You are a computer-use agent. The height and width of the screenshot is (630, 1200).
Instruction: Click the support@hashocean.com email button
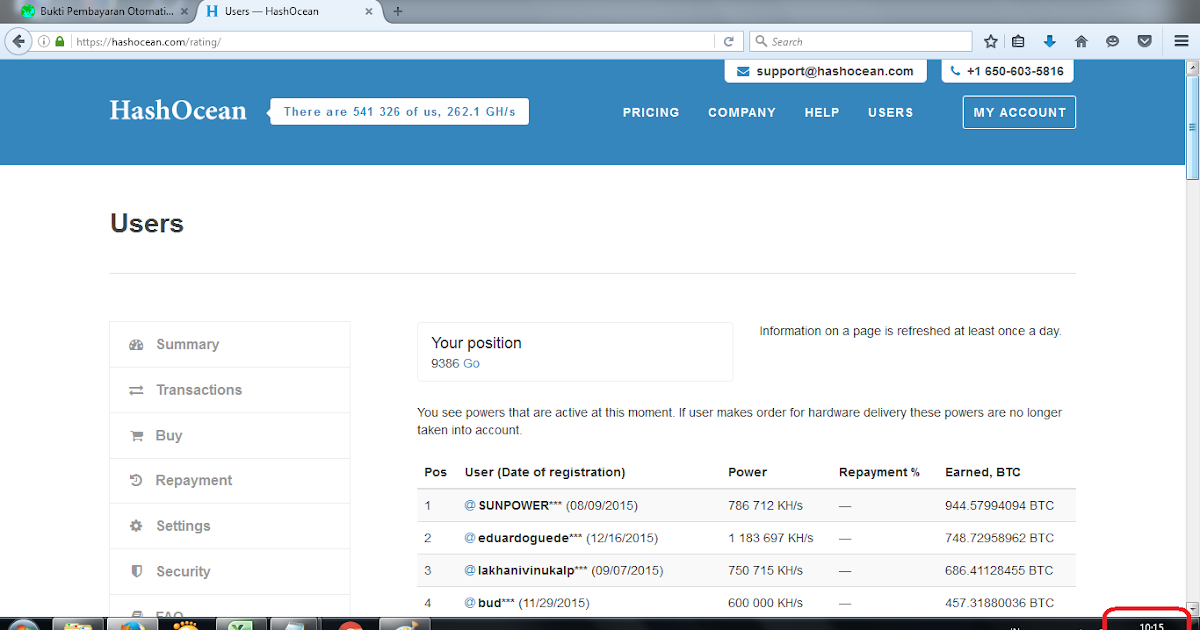(x=825, y=71)
